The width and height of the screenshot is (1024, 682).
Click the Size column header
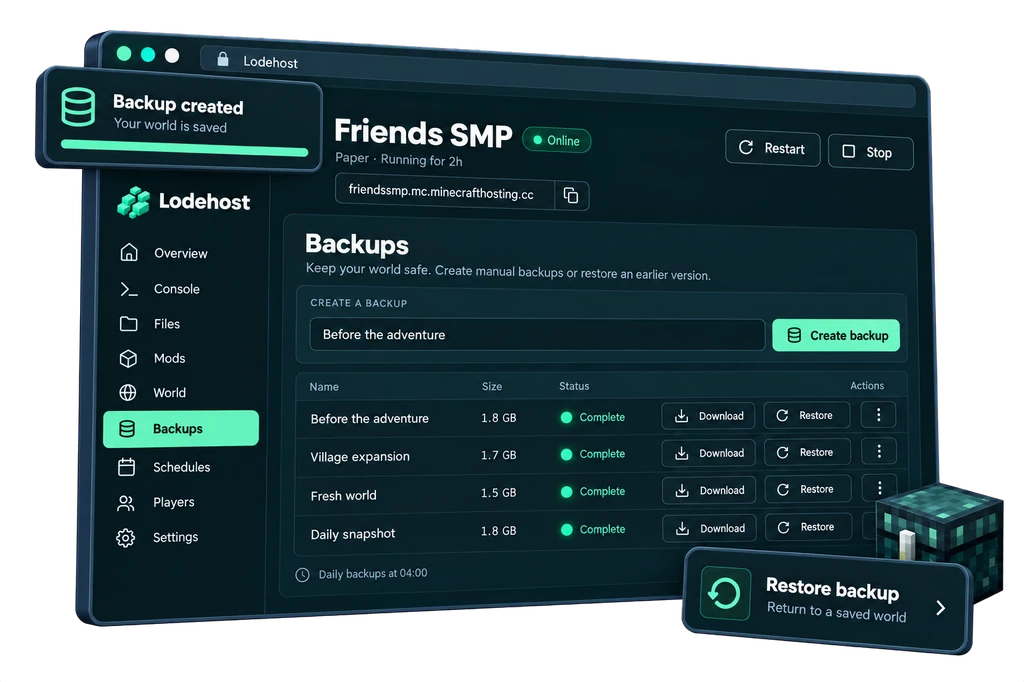pos(492,387)
